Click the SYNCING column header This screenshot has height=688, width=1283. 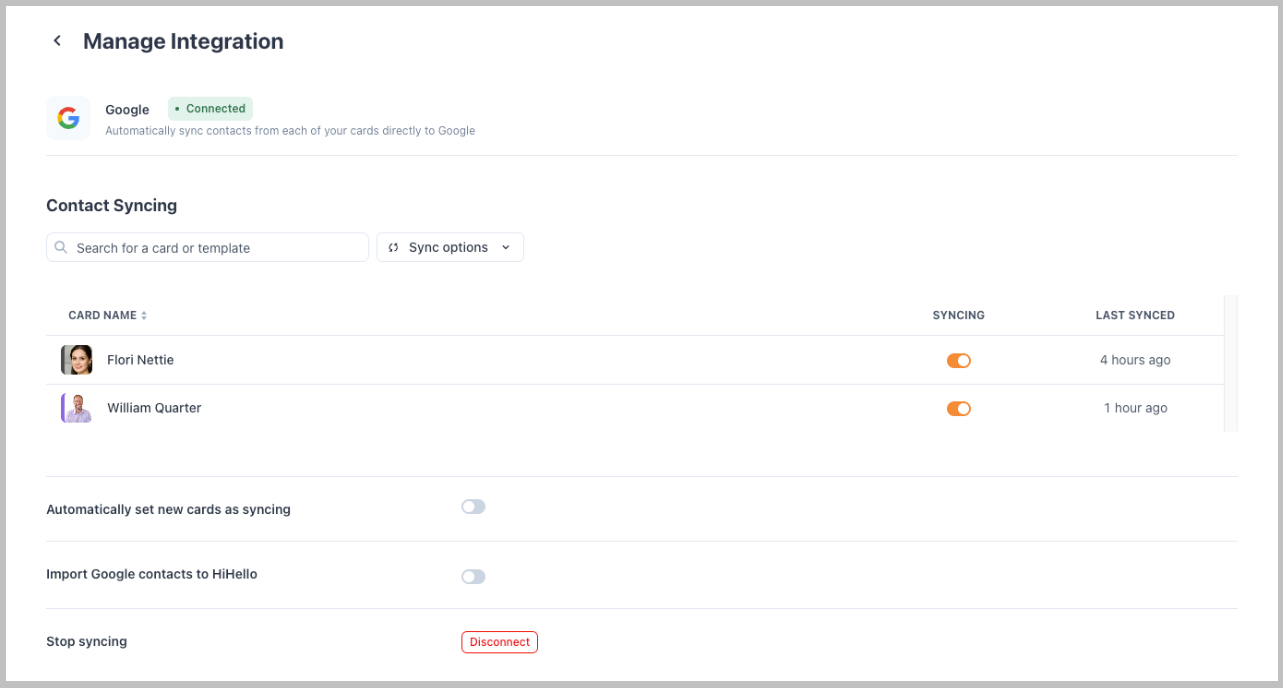[x=958, y=315]
